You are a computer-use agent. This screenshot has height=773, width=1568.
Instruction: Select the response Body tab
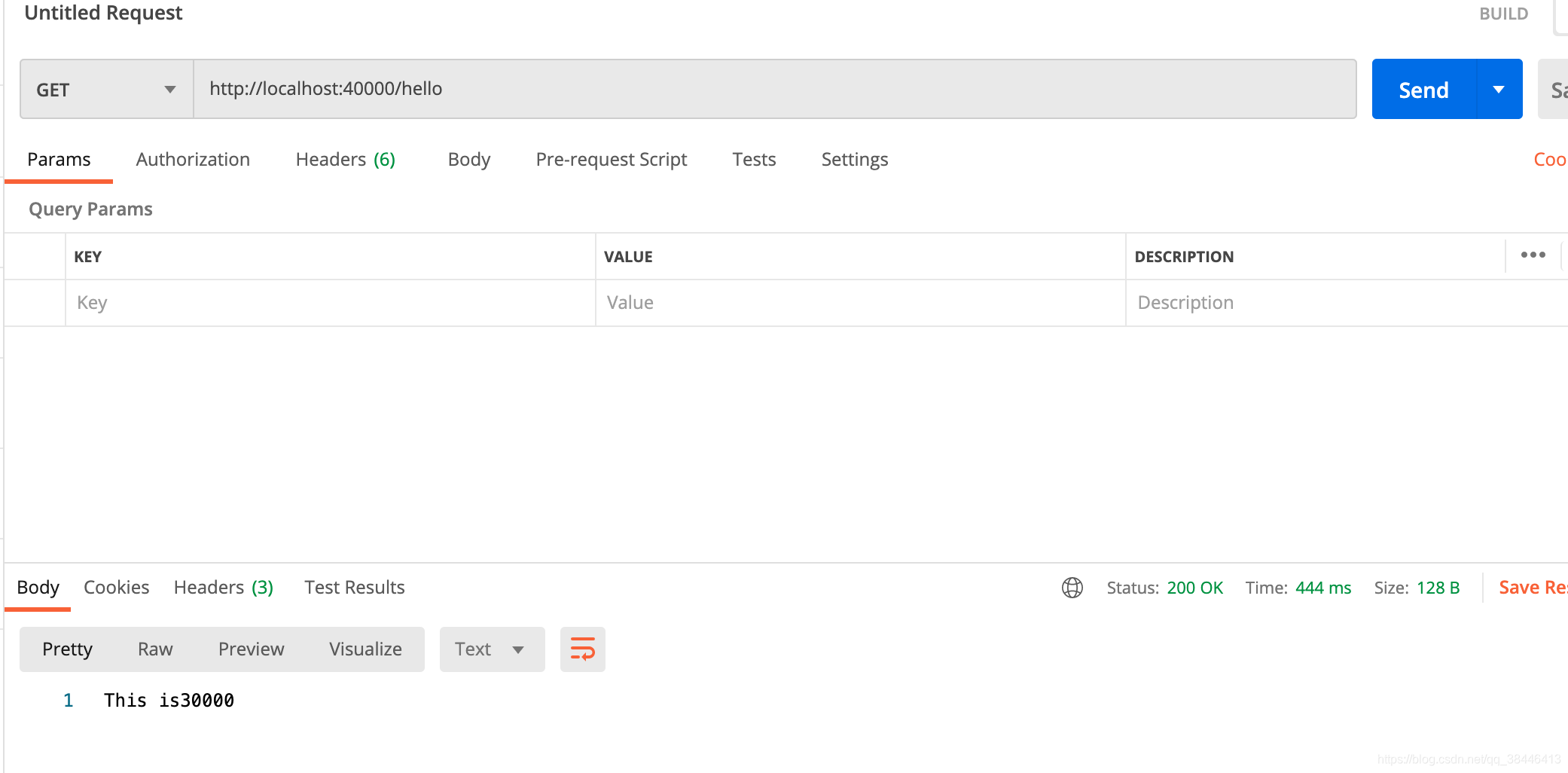pyautogui.click(x=38, y=588)
